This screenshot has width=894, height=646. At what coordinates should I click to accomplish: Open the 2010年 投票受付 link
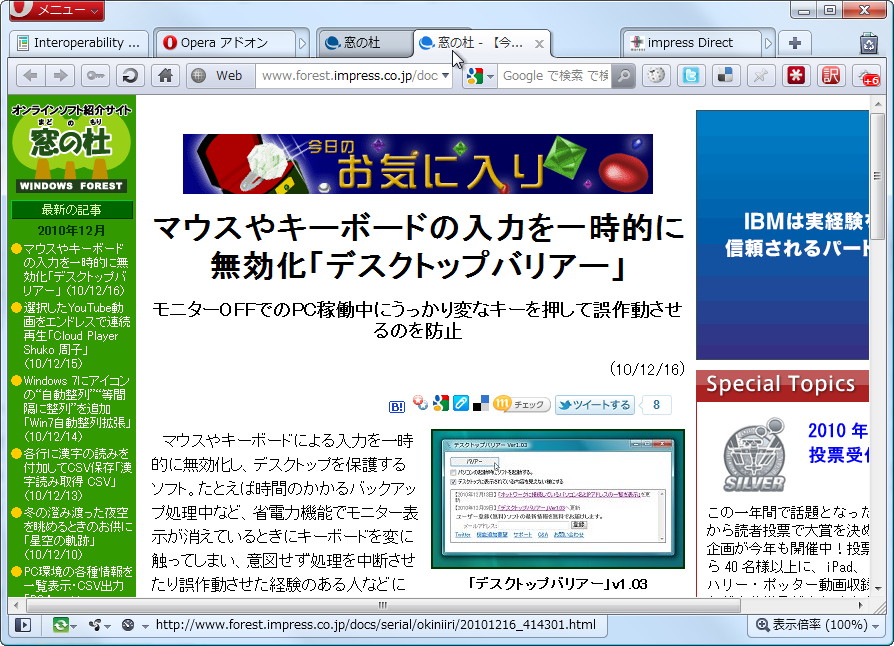[838, 442]
